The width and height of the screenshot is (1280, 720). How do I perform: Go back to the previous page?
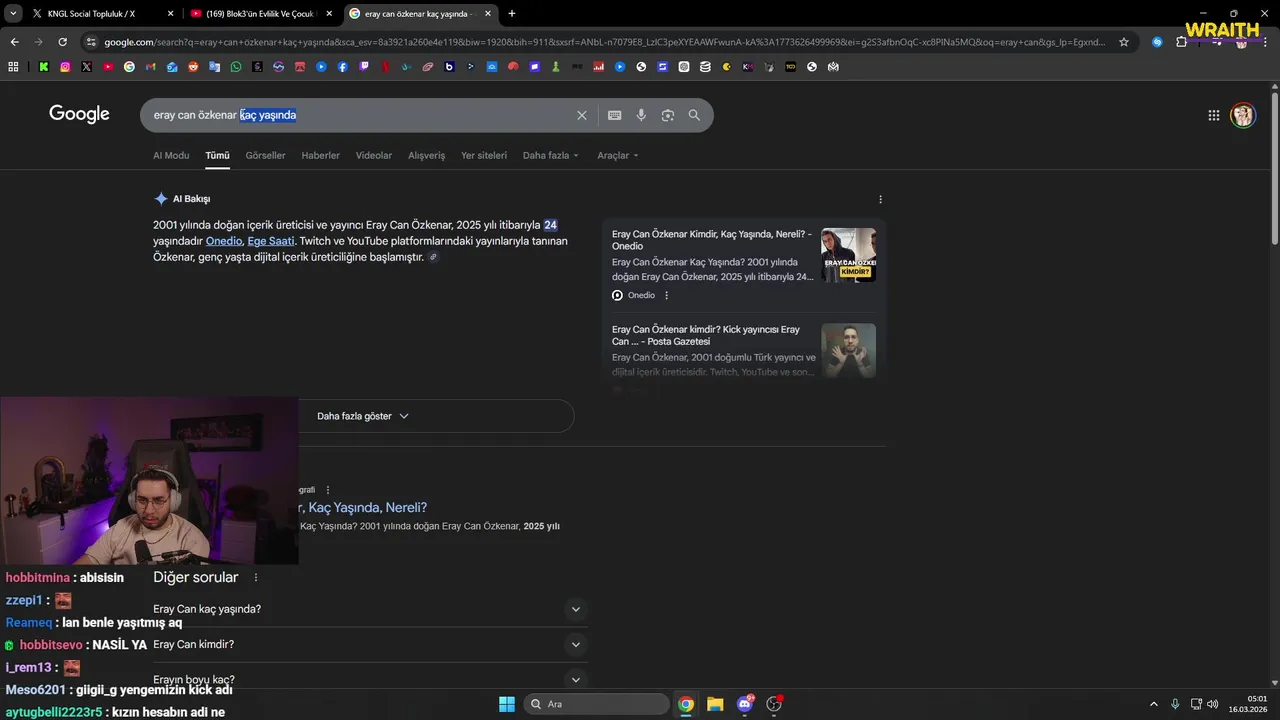pos(14,42)
